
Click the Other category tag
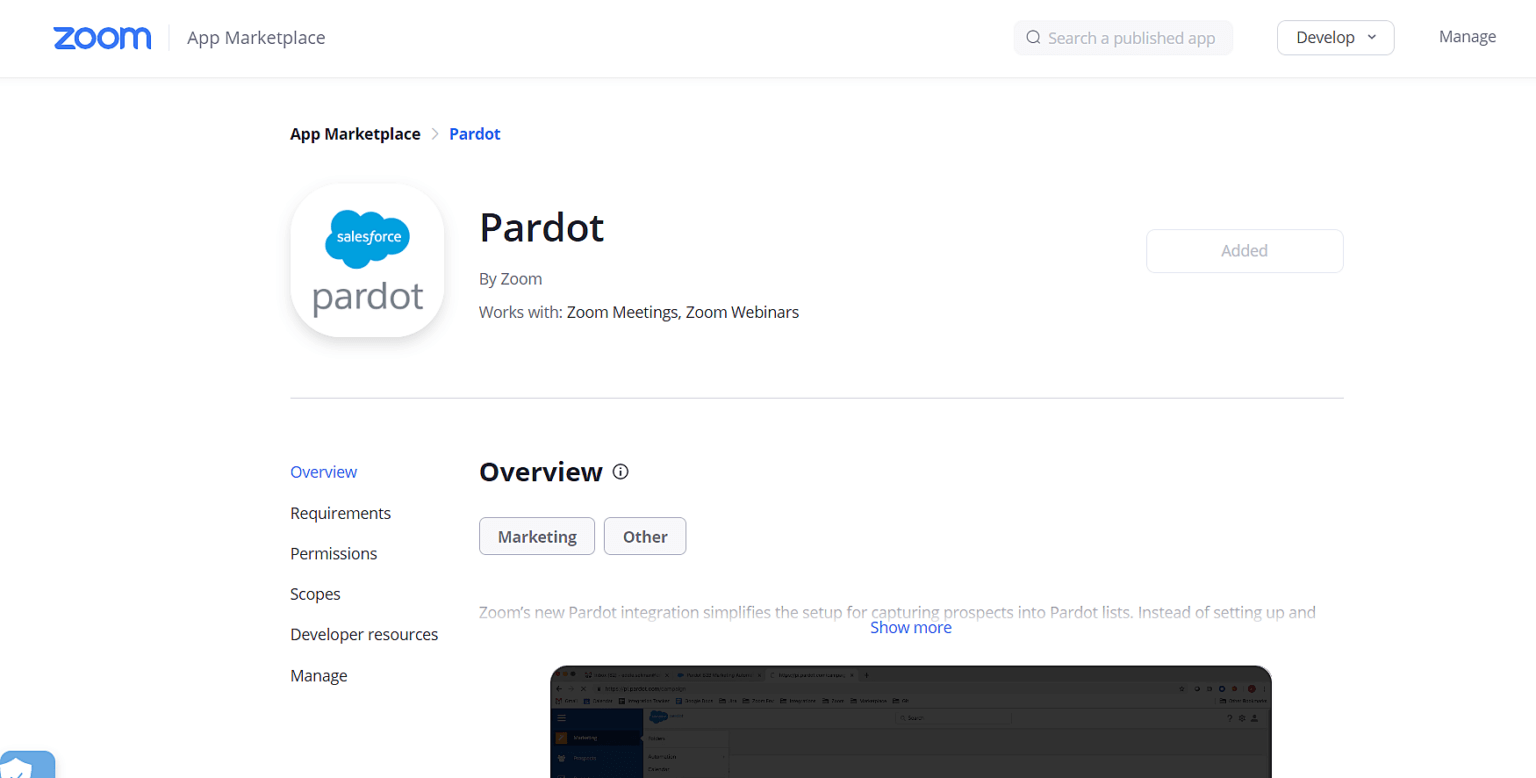pos(645,536)
